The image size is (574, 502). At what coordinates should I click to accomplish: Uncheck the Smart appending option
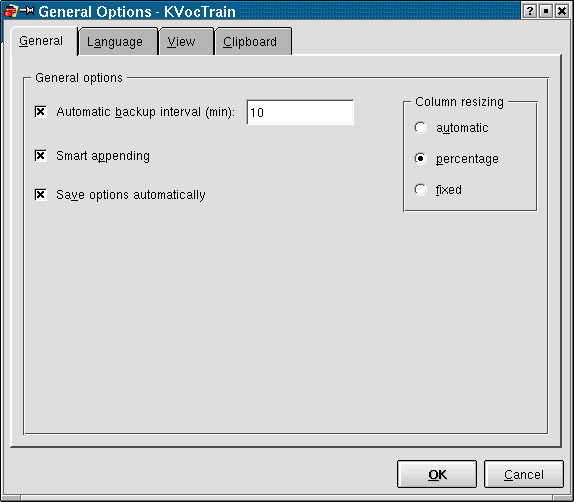click(40, 156)
